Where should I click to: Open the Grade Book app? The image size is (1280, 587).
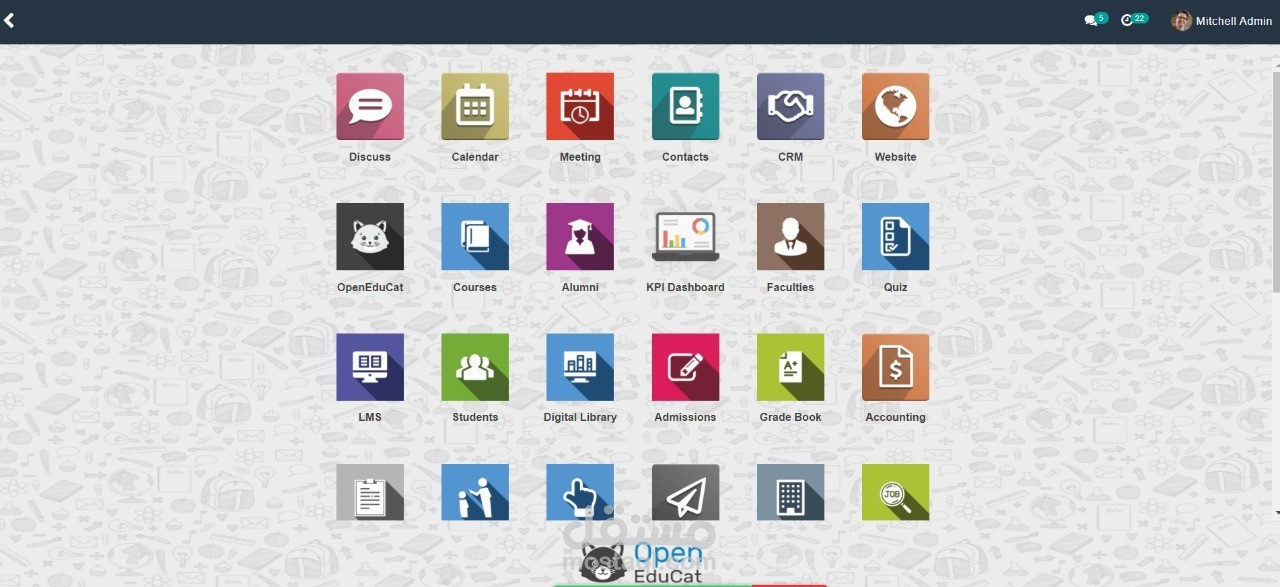click(x=790, y=367)
